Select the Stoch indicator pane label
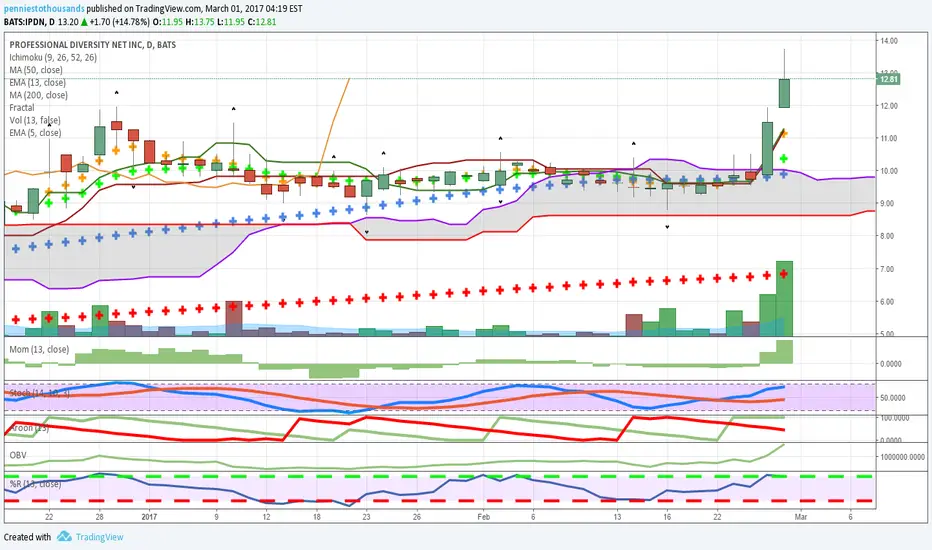932x550 pixels. 39,393
